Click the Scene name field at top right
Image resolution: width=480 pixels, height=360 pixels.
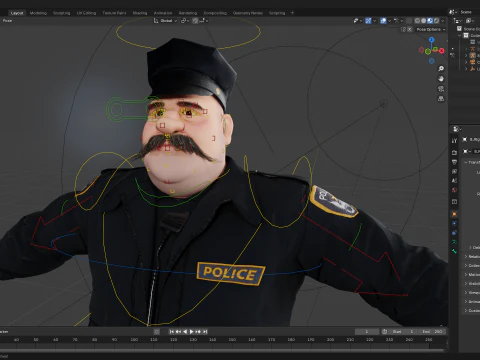pos(469,12)
